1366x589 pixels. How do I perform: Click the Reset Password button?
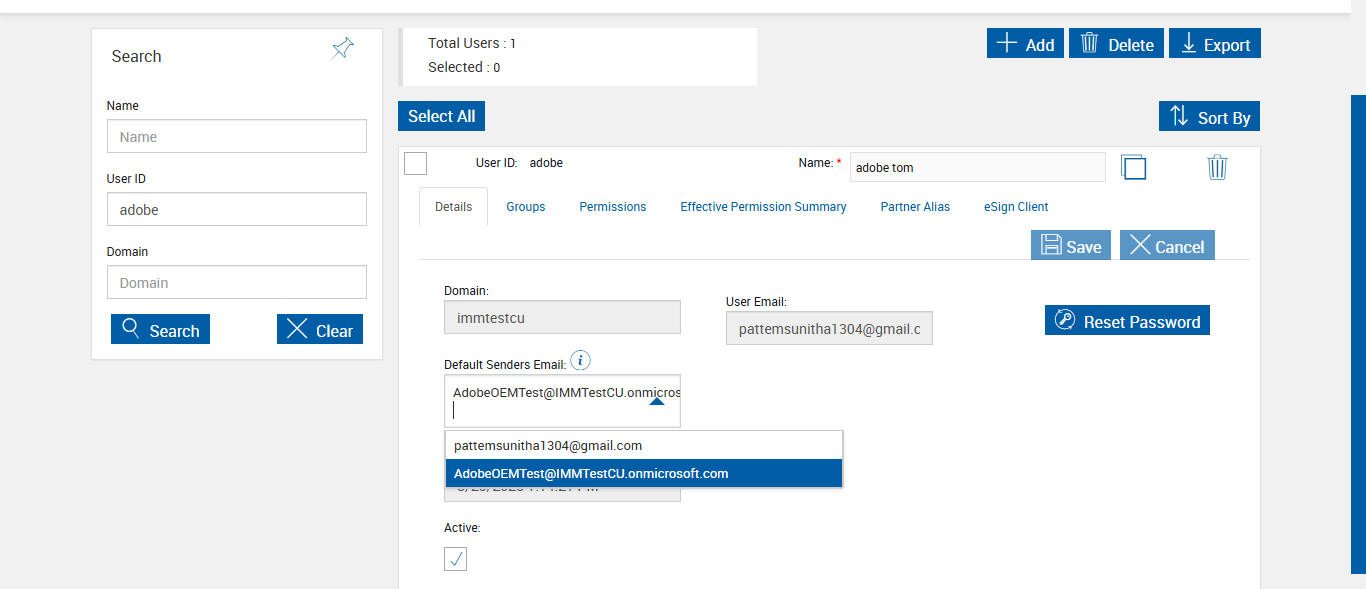point(1127,321)
